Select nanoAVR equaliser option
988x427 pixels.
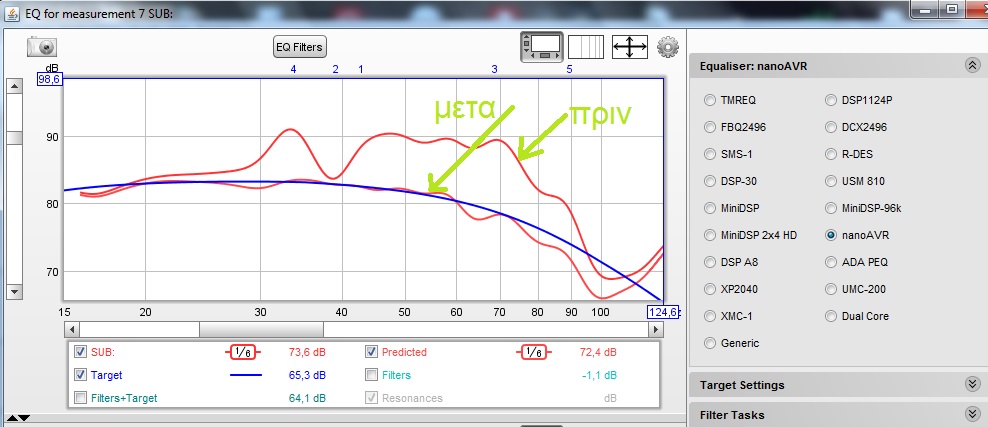[x=831, y=236]
